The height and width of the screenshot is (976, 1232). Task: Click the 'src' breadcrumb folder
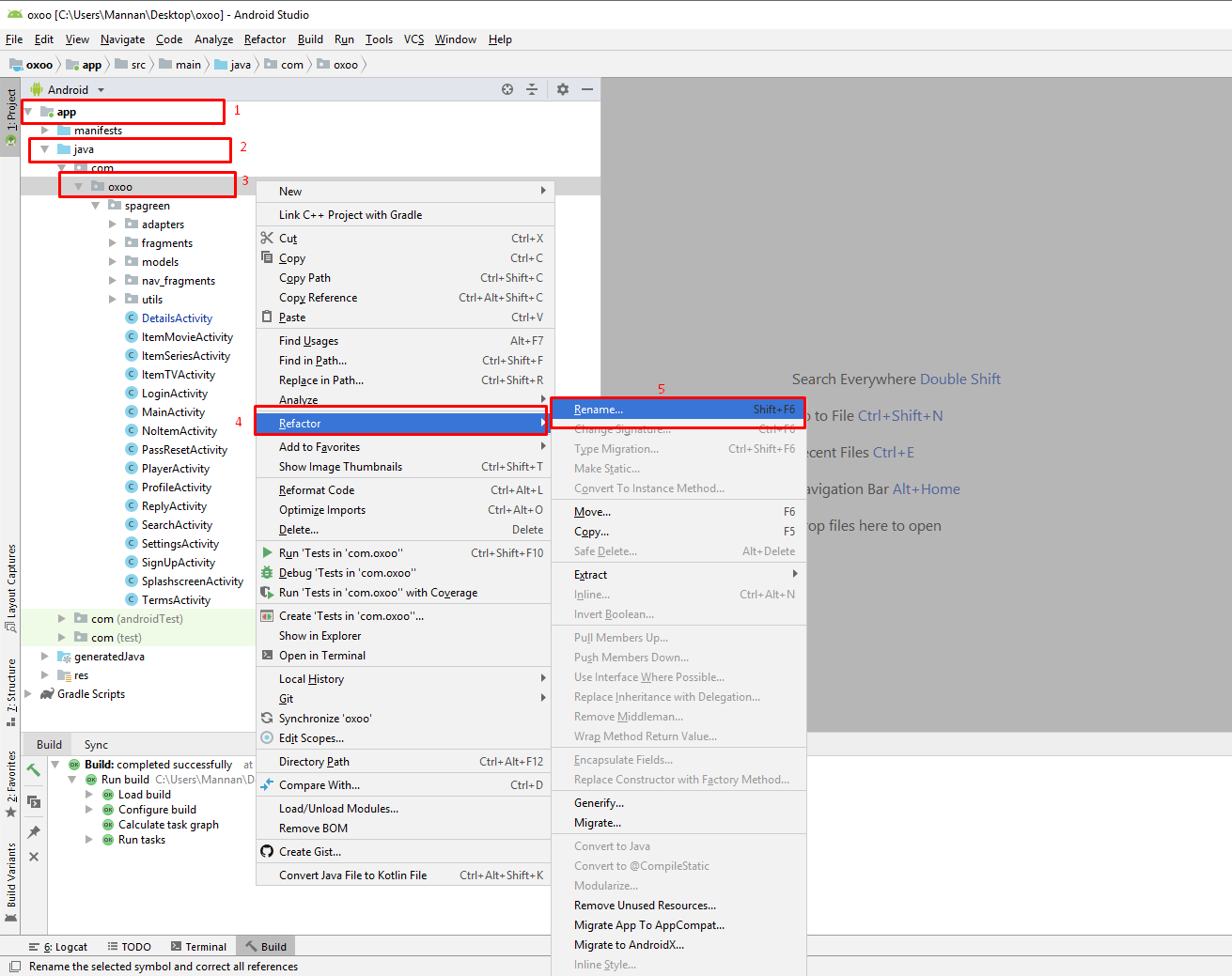[131, 65]
